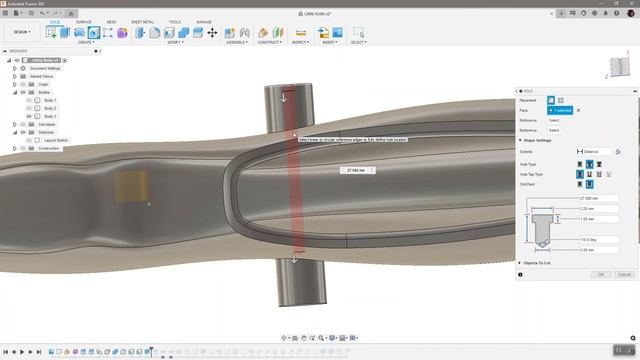640x360 pixels.
Task: Expand the Document Settings node
Action: click(x=15, y=68)
